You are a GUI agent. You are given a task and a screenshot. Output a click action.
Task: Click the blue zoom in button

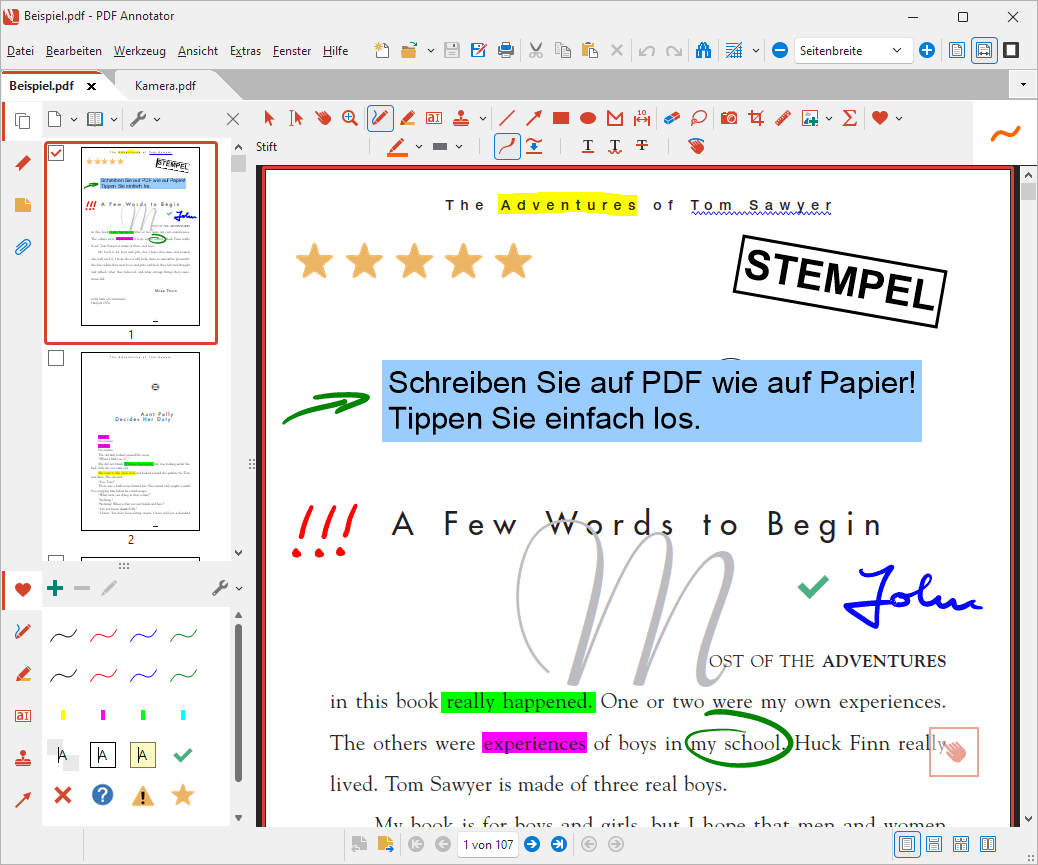click(927, 49)
